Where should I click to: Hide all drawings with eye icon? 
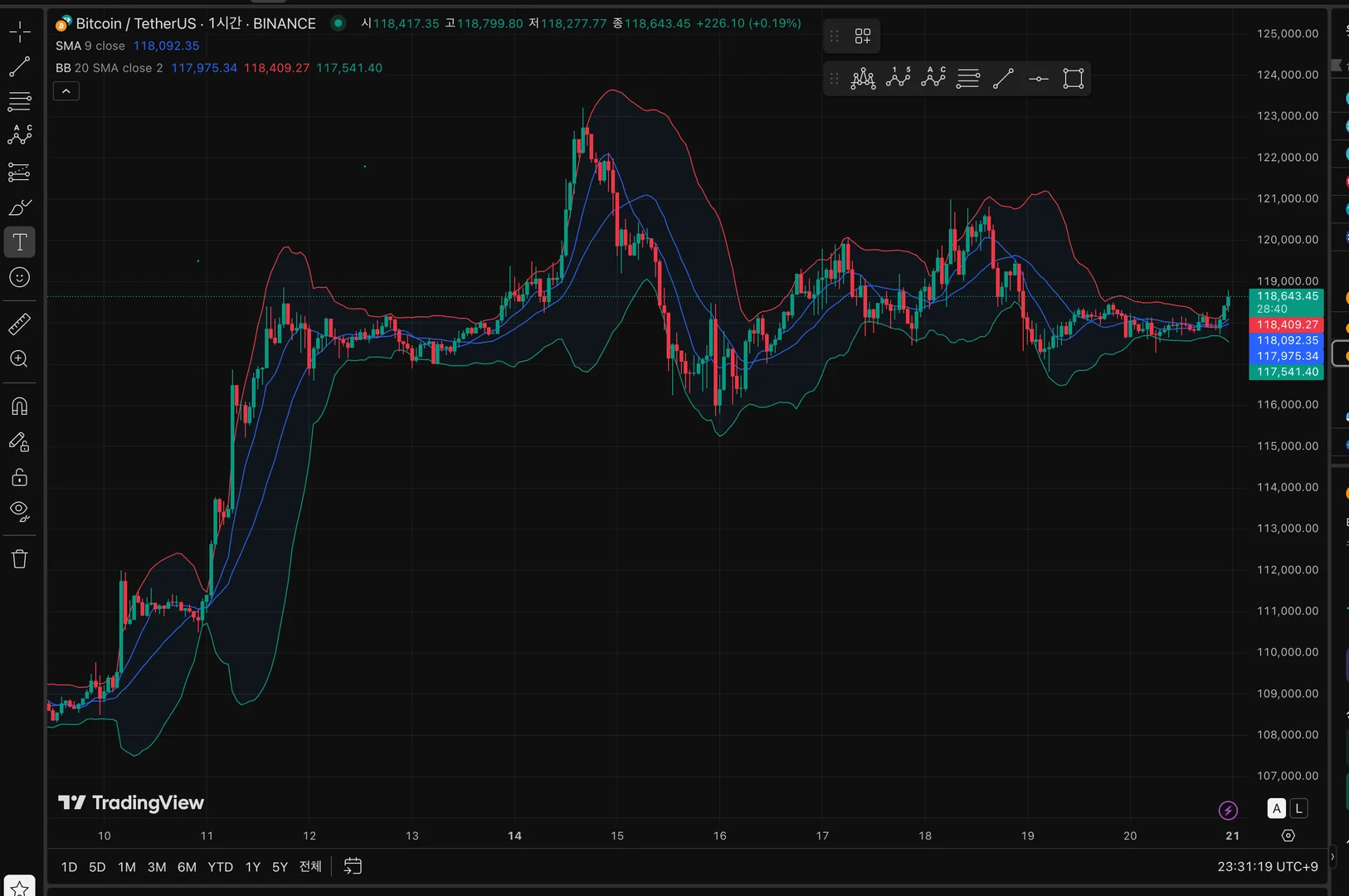(20, 512)
